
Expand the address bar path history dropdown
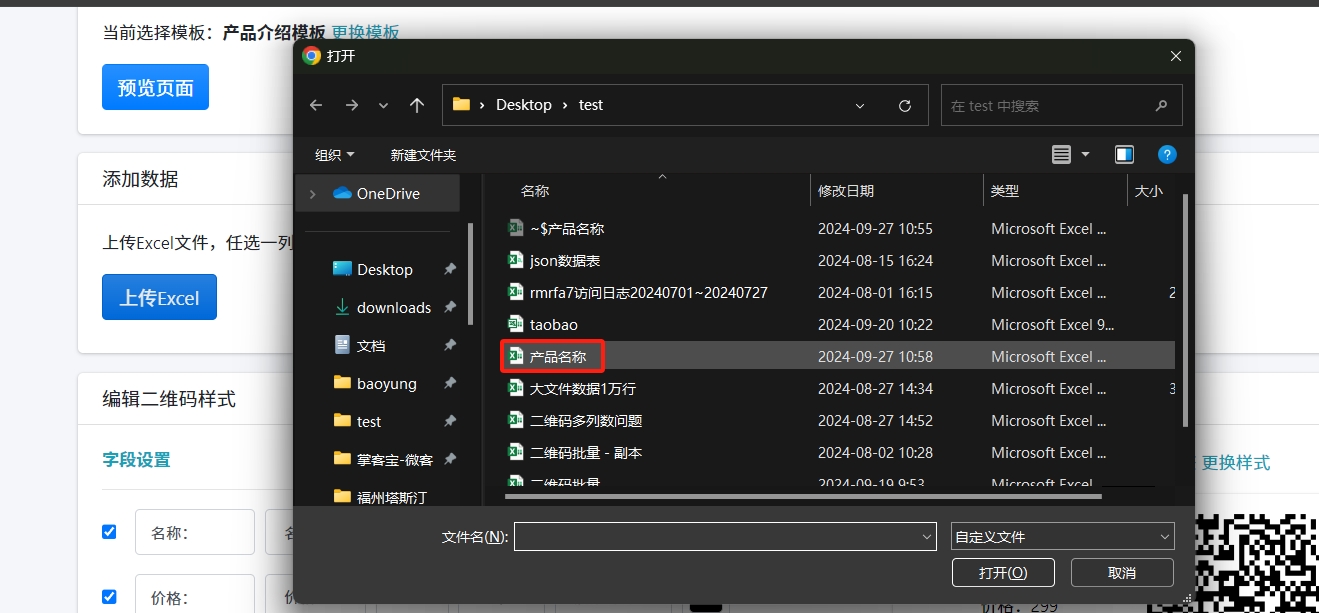[x=860, y=105]
